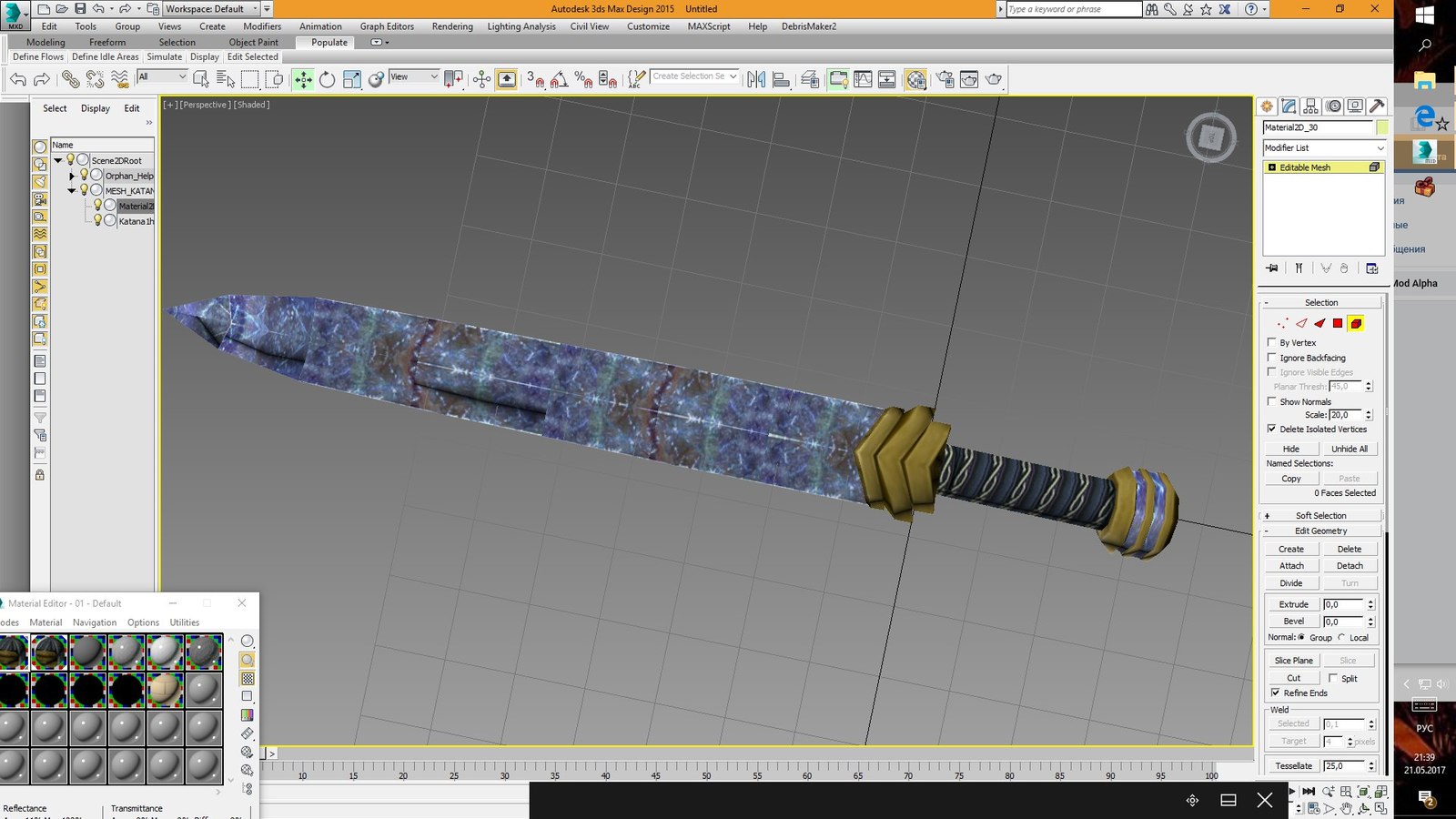Open Render Setup teapot icon
The image size is (1456, 819).
pyautogui.click(x=945, y=80)
